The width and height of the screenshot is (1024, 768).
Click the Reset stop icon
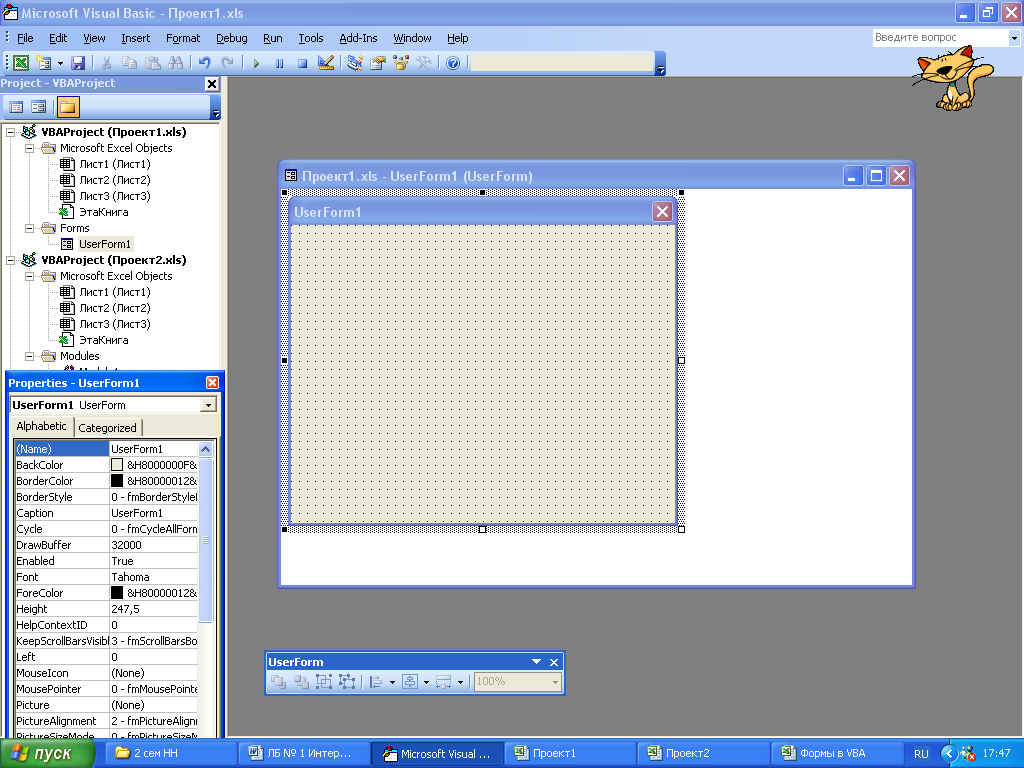coord(302,63)
